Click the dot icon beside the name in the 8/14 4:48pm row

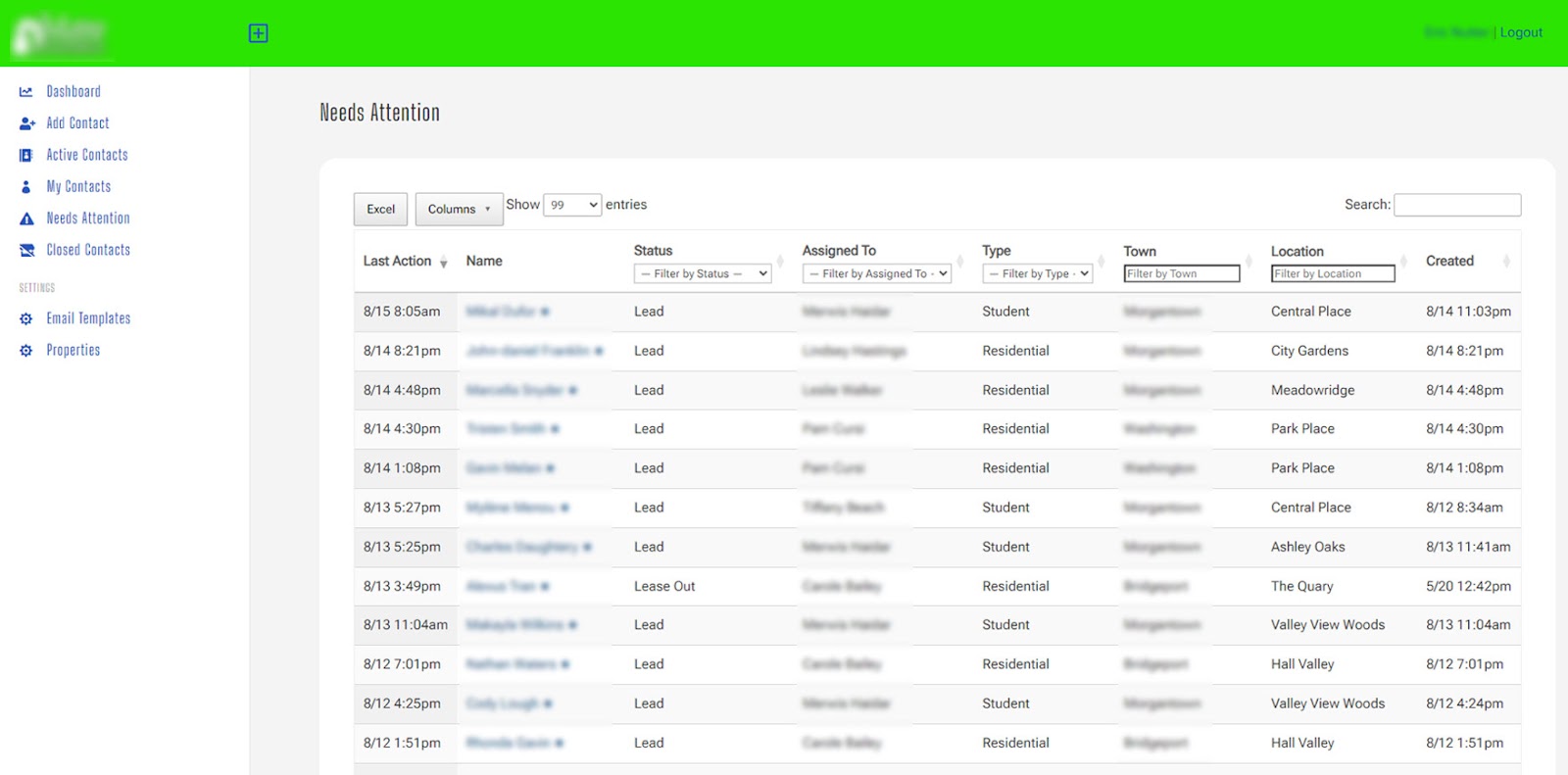click(x=572, y=390)
